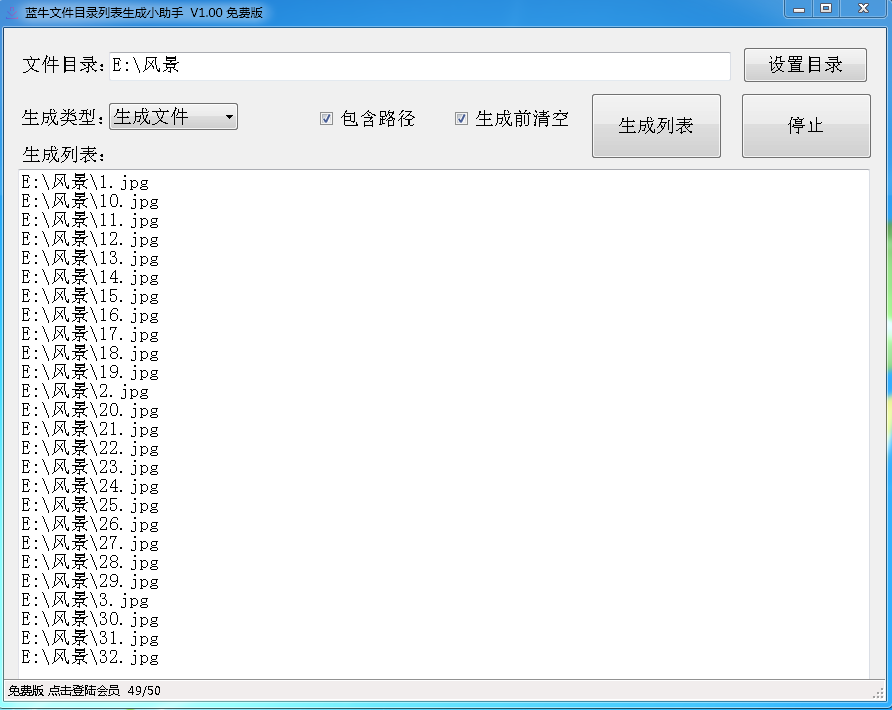Click the list entry E:\风景\13.jpg
Viewport: 892px width, 710px height.
click(90, 258)
